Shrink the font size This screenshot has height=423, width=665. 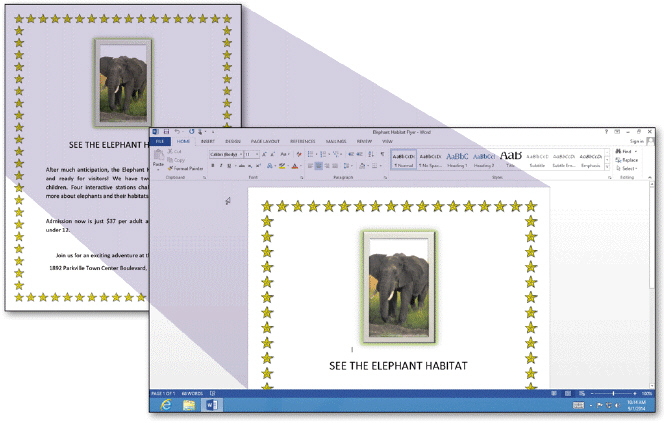point(273,154)
